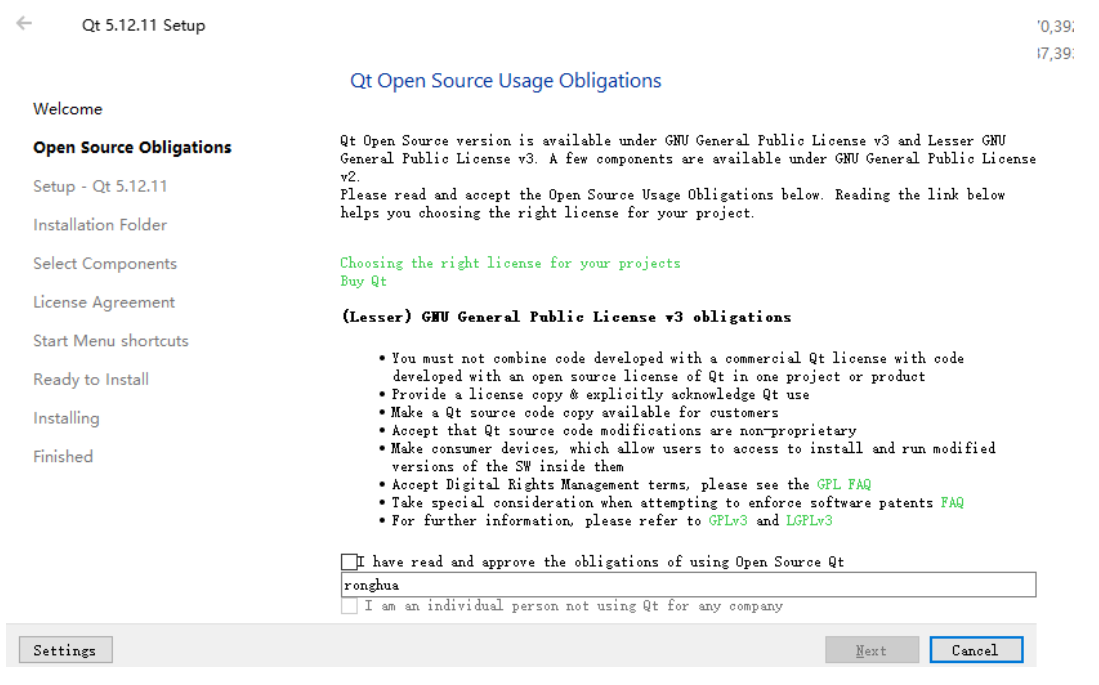The height and width of the screenshot is (685, 1099).
Task: Click the company name input field
Action: pos(688,585)
